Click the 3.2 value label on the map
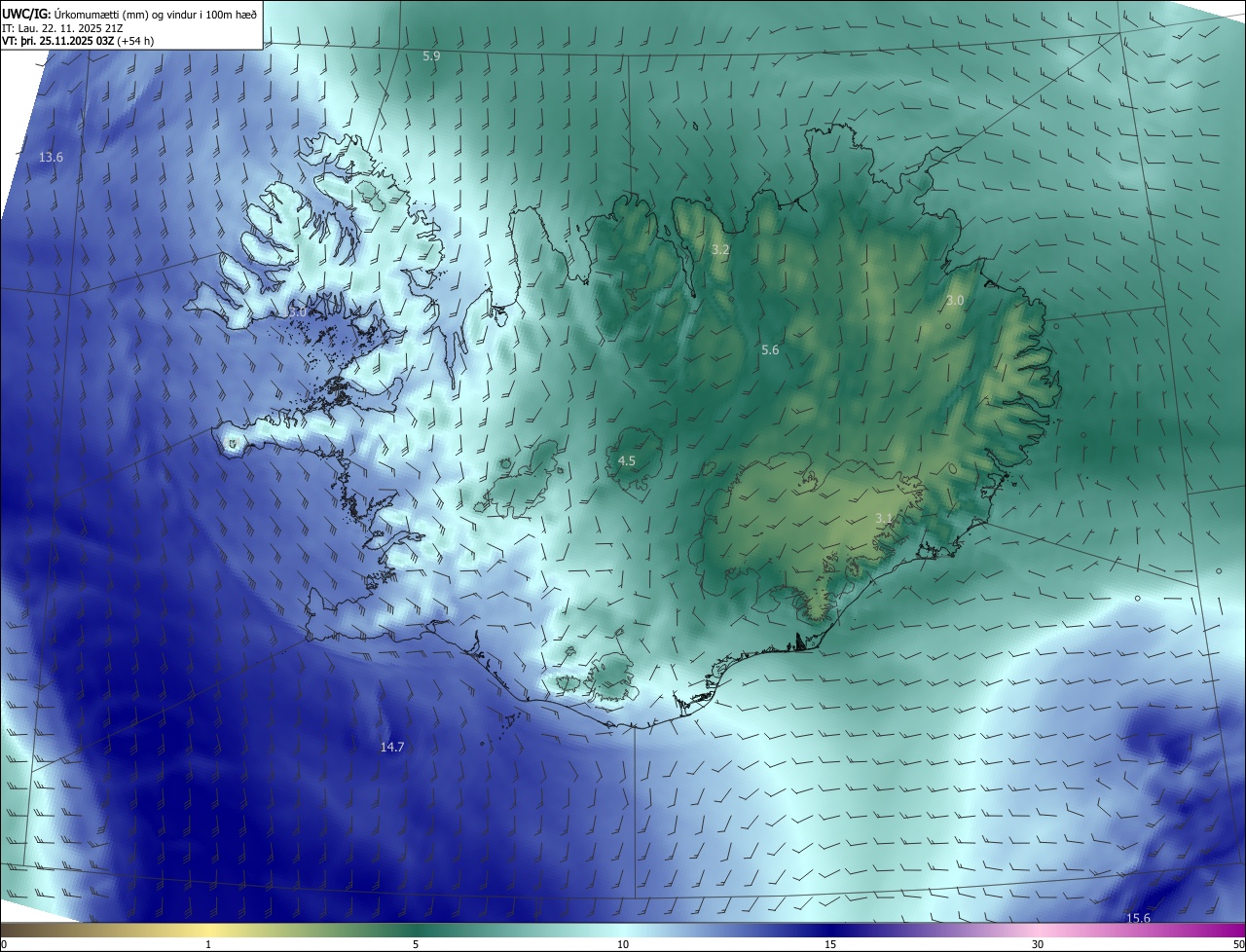This screenshot has width=1246, height=952. [x=720, y=250]
